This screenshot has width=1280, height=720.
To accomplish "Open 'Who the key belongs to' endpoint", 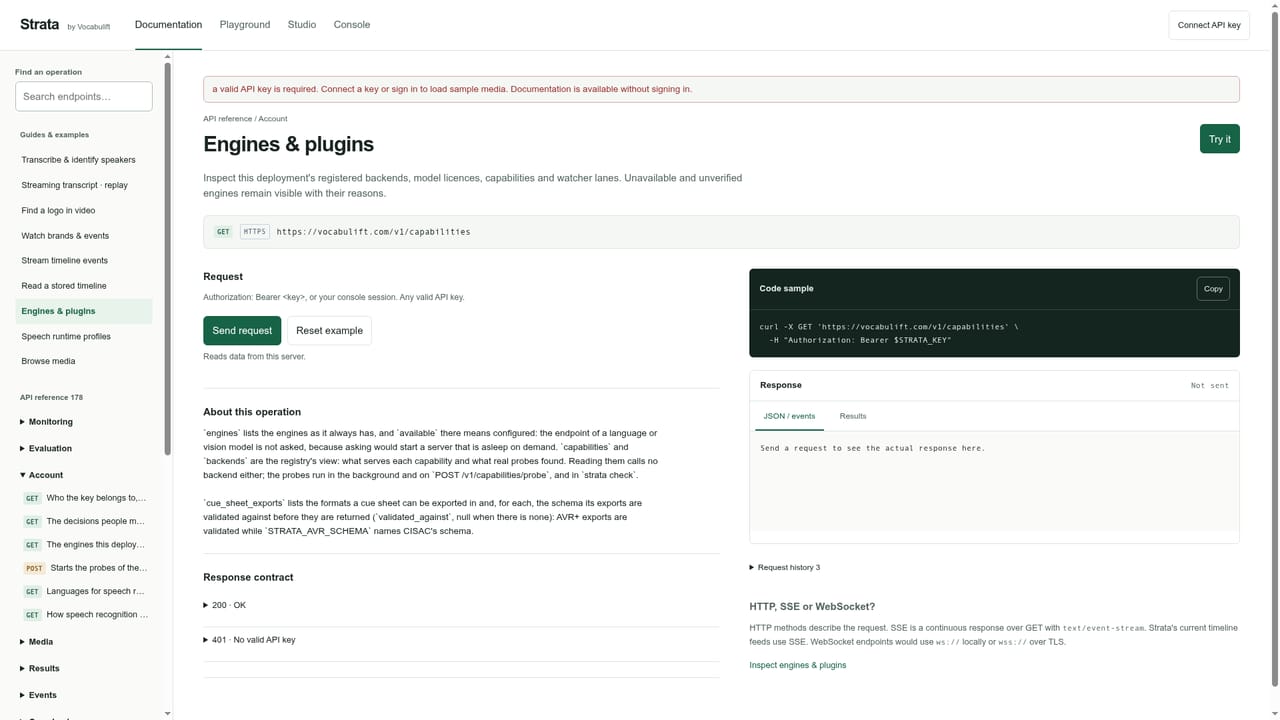I will coord(86,498).
